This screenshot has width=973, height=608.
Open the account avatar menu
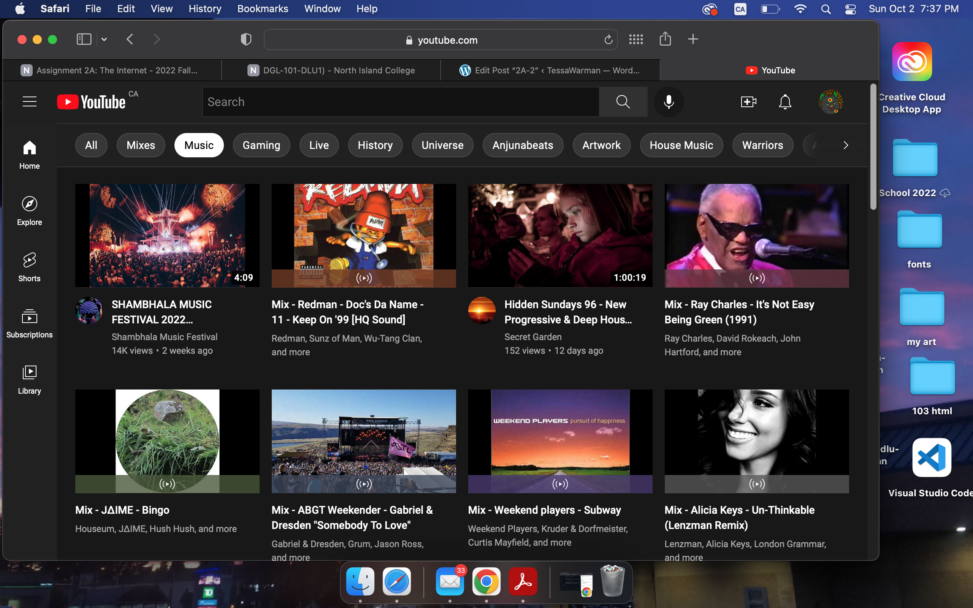[x=830, y=102]
